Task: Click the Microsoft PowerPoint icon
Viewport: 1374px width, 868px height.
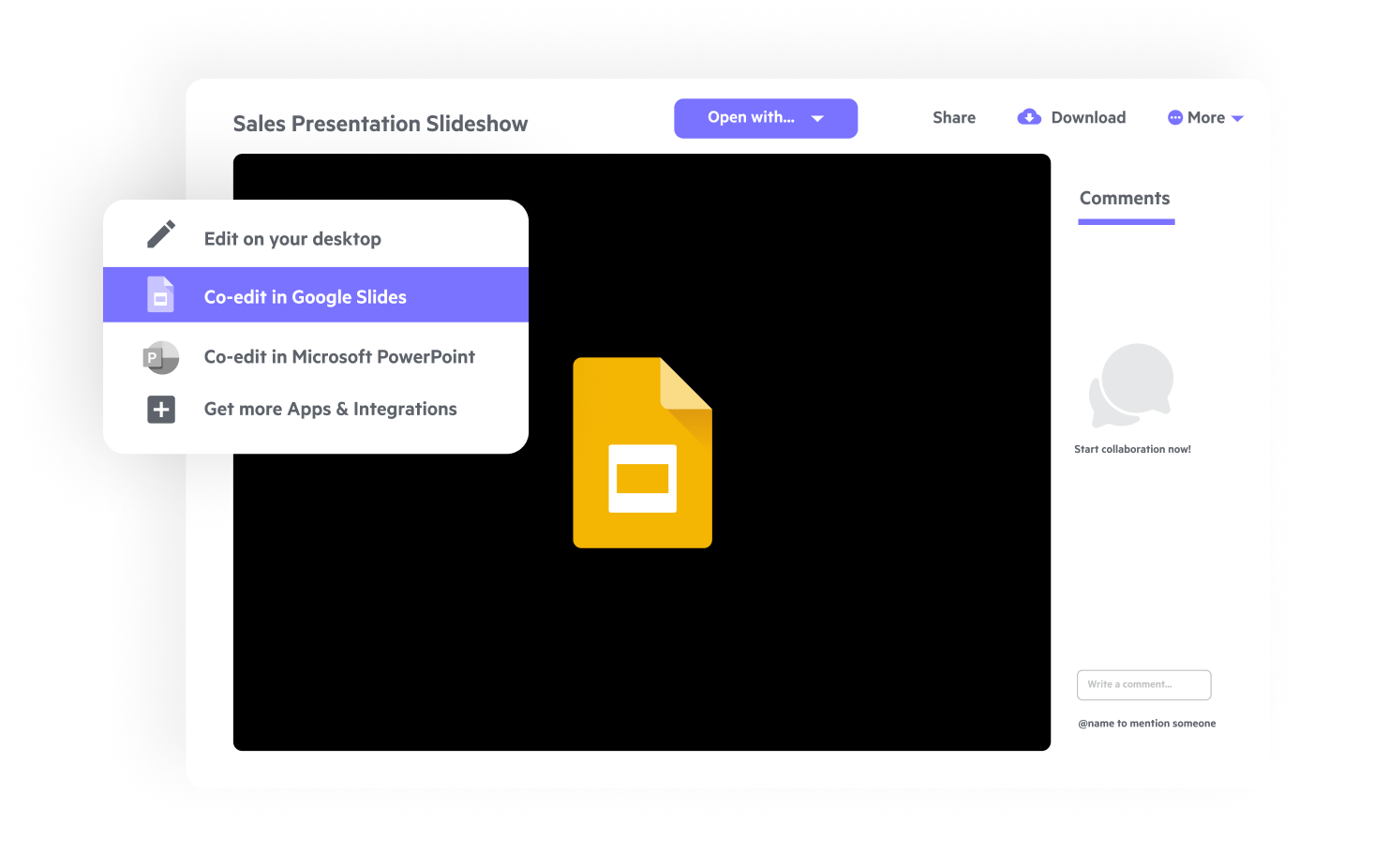Action: coord(160,357)
